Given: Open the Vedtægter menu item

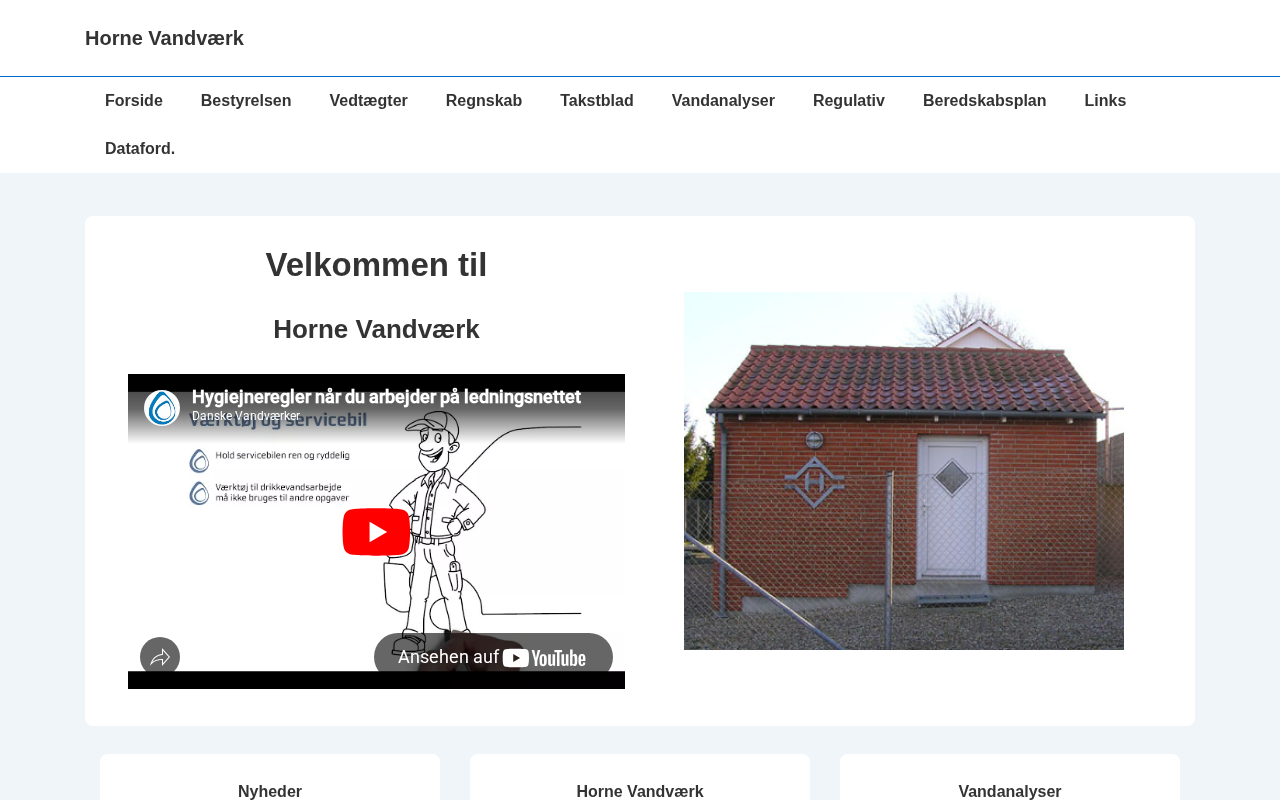Looking at the screenshot, I should (x=369, y=101).
